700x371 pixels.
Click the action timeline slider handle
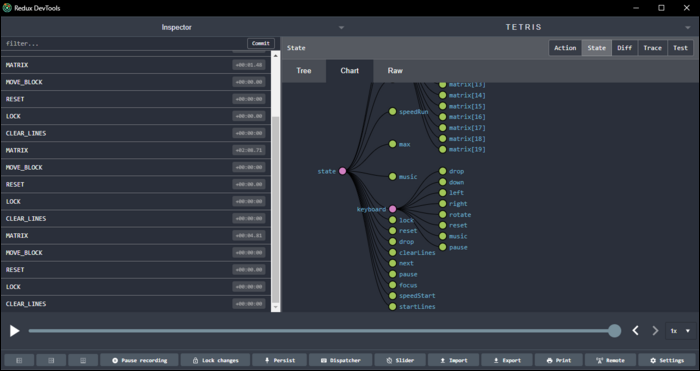[614, 331]
